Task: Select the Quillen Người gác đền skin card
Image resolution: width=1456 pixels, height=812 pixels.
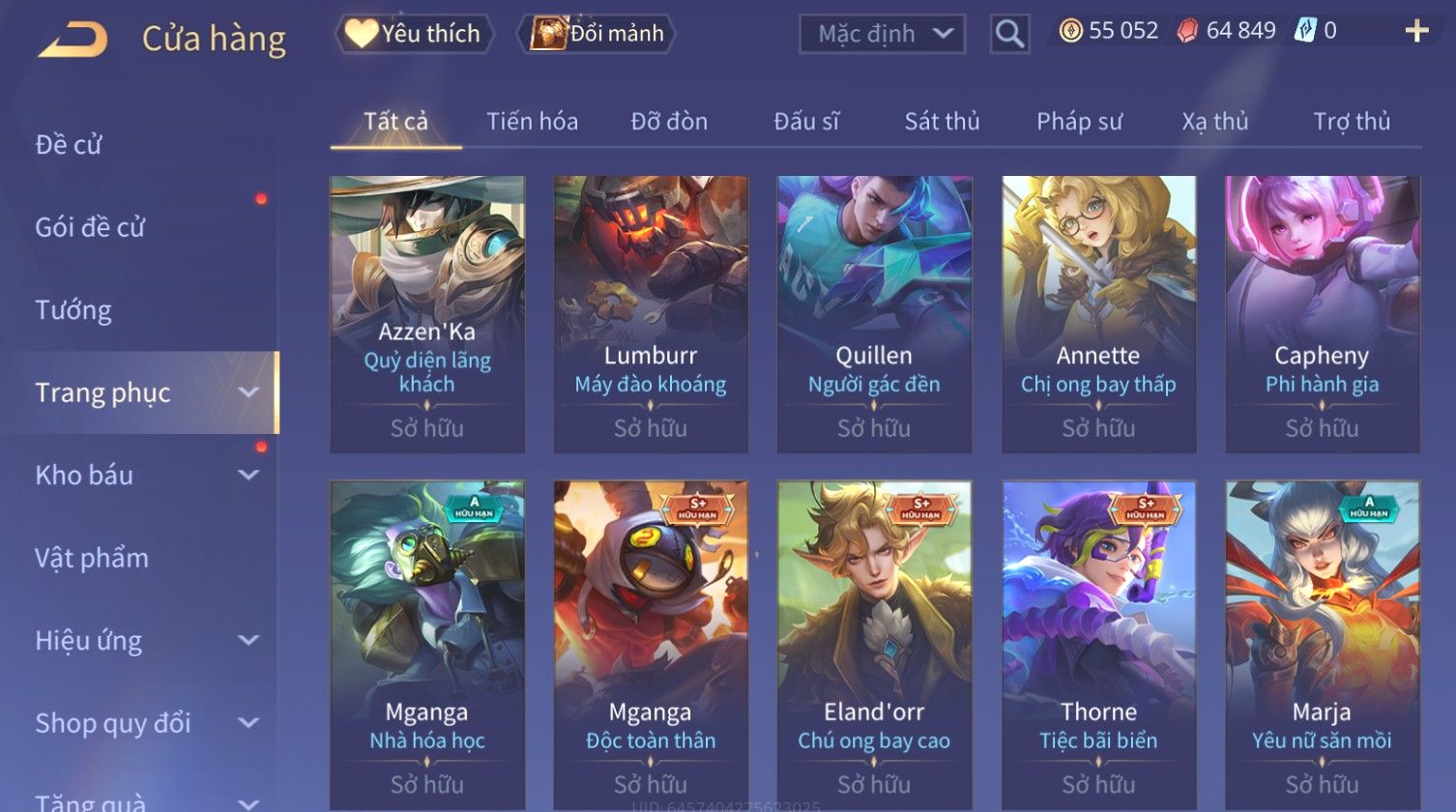Action: 874,314
